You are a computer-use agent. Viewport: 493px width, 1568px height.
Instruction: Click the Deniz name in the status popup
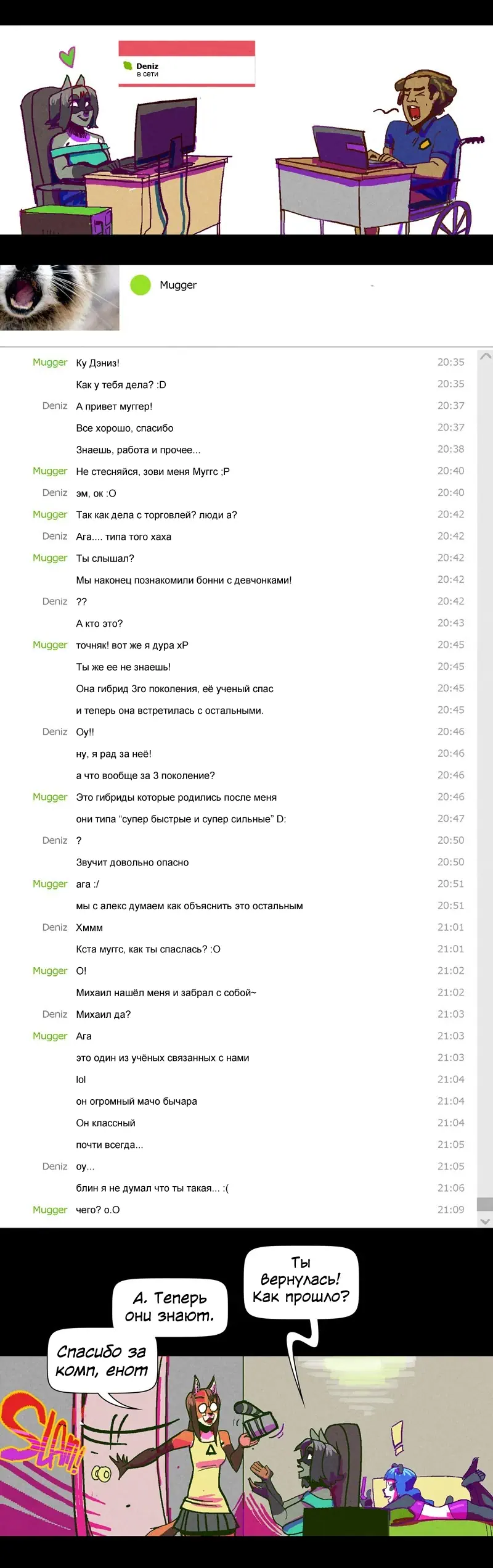pyautogui.click(x=147, y=66)
